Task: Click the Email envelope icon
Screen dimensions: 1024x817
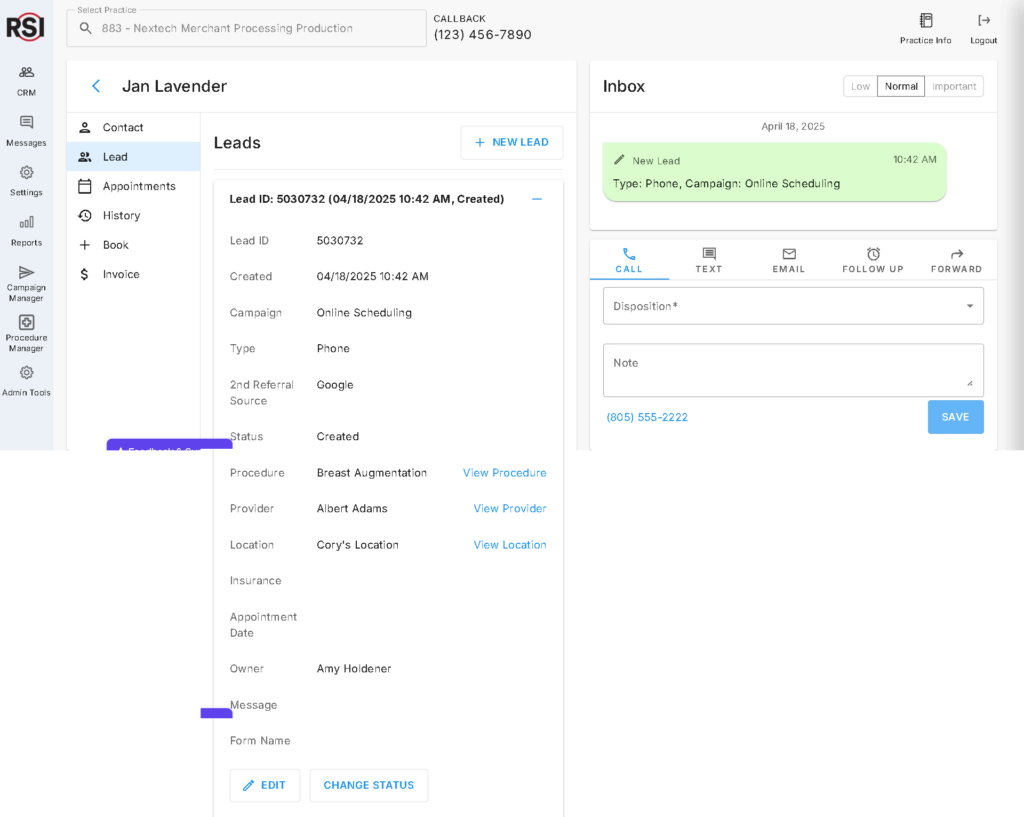Action: click(x=789, y=253)
